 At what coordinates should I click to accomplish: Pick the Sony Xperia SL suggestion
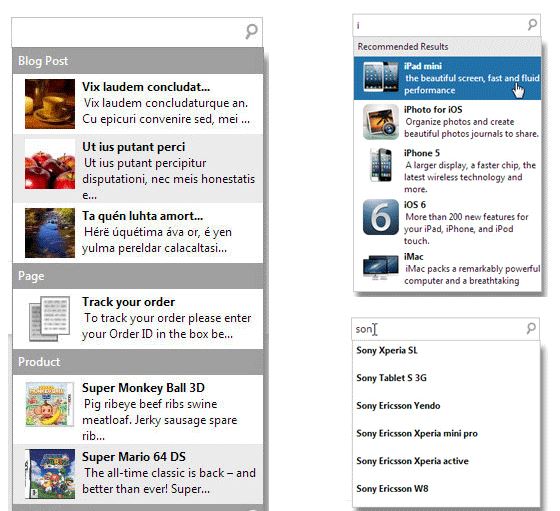click(446, 350)
